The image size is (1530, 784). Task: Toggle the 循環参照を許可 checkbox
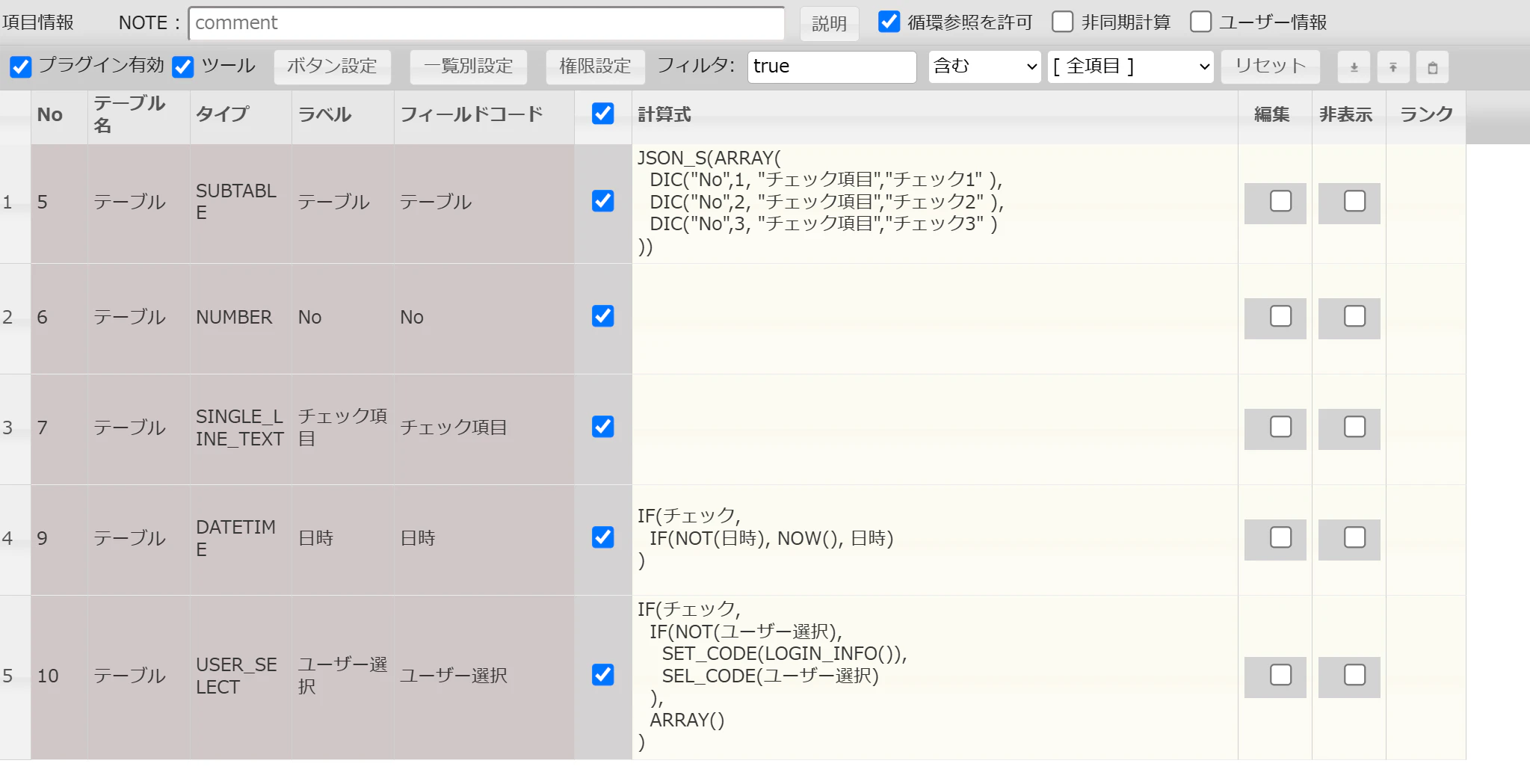[x=889, y=22]
